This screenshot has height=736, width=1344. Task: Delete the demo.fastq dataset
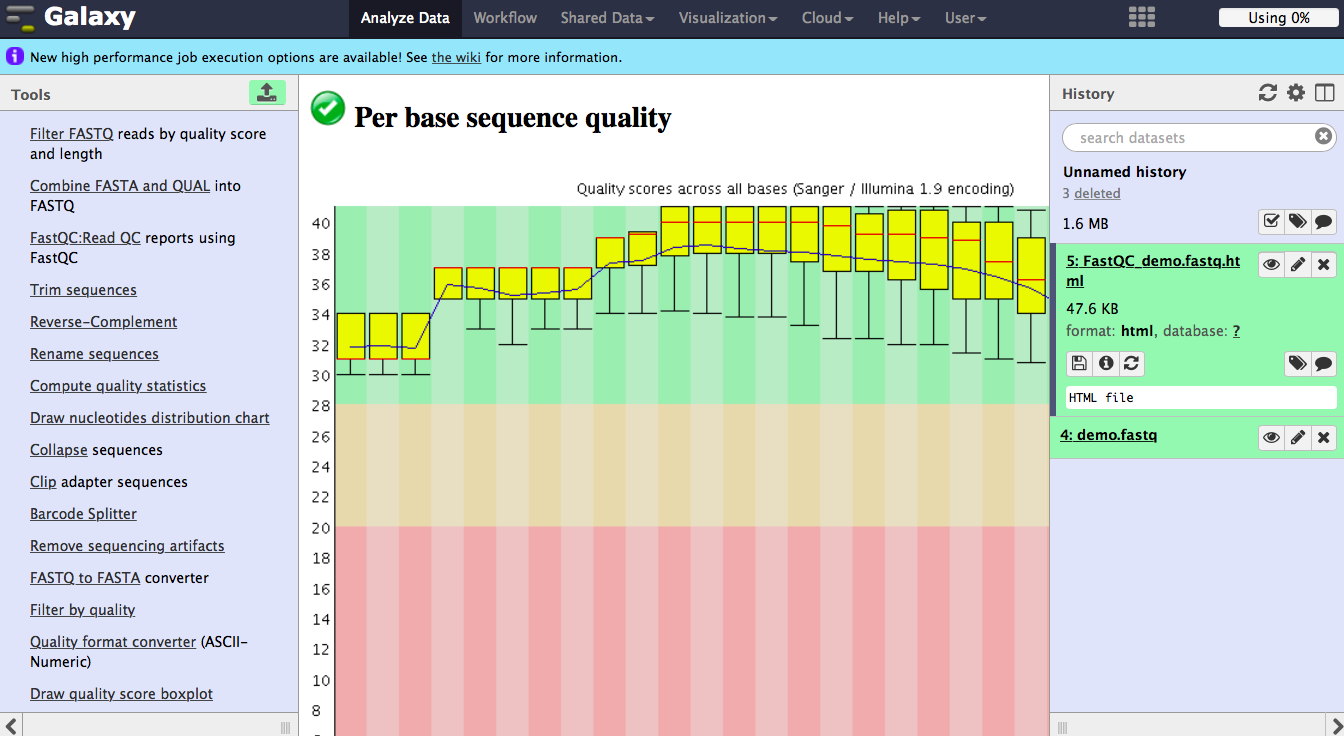pyautogui.click(x=1323, y=437)
